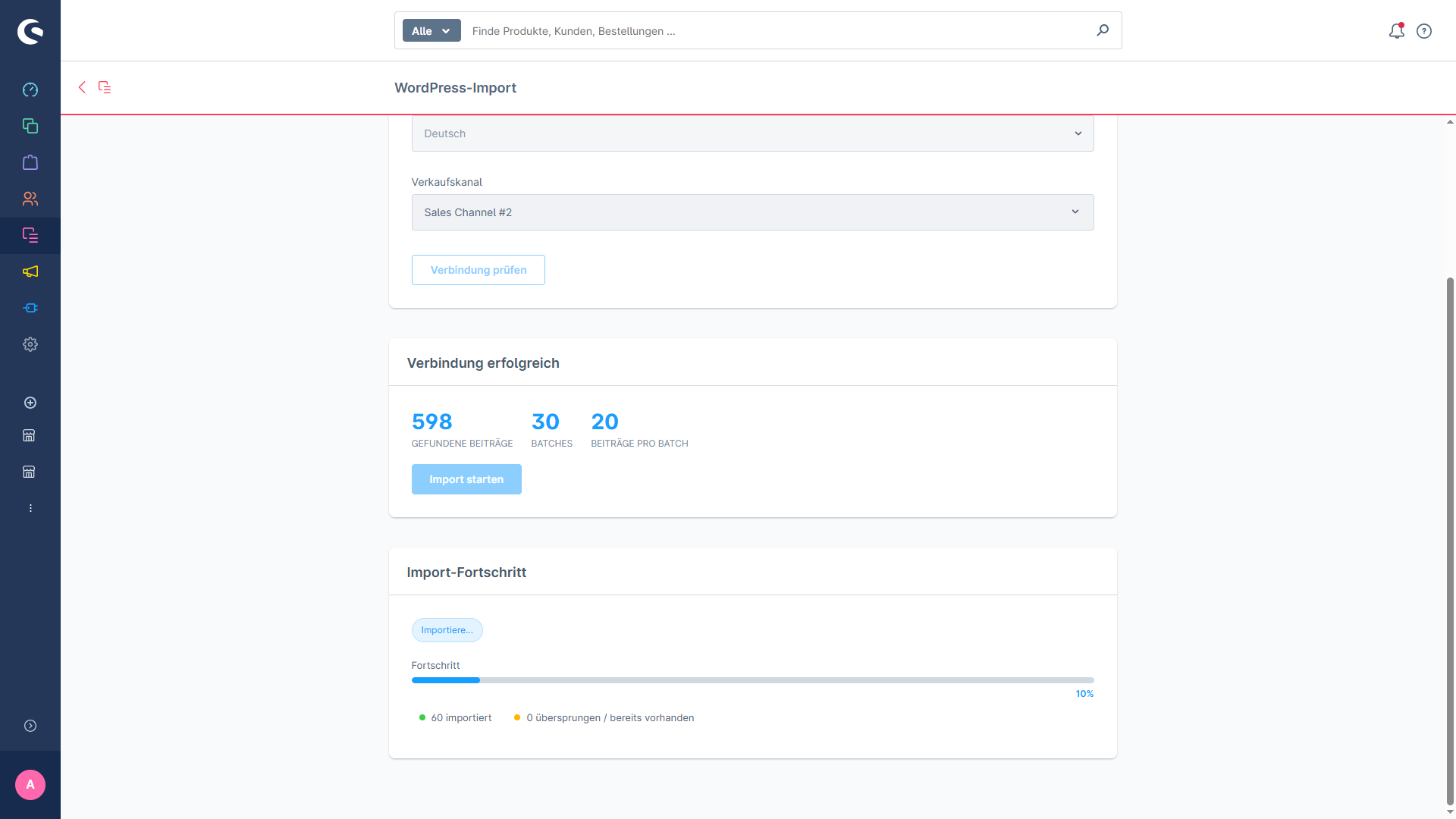Open the Orders shopping bag icon
The height and width of the screenshot is (819, 1456).
click(x=30, y=162)
